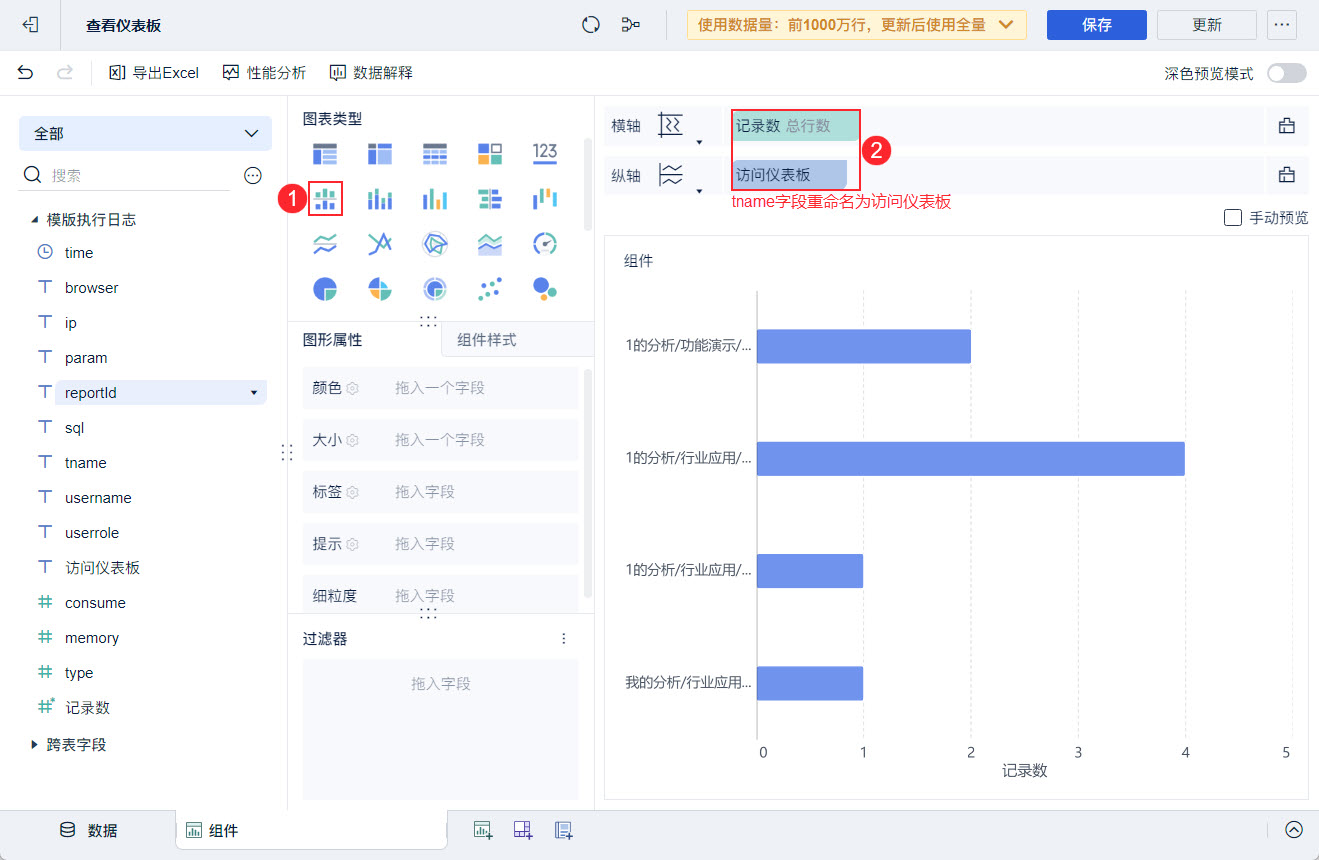Click 性能分析 in the toolbar

tap(264, 73)
